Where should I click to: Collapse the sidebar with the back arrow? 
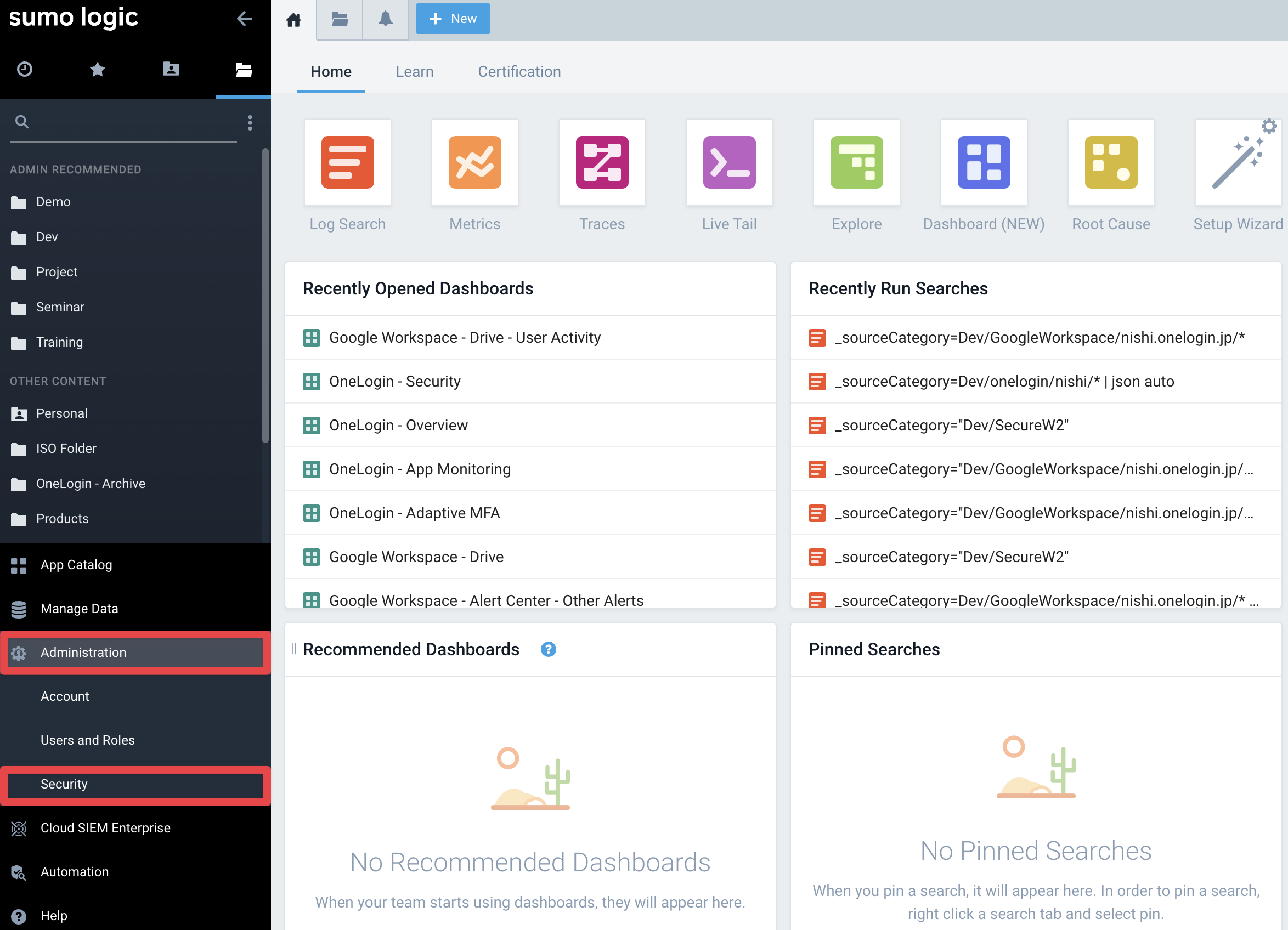[244, 19]
